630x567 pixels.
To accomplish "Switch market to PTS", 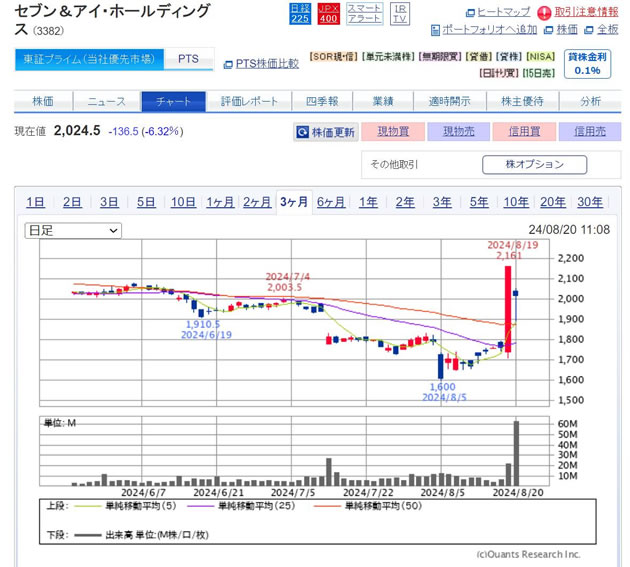I will pos(188,59).
